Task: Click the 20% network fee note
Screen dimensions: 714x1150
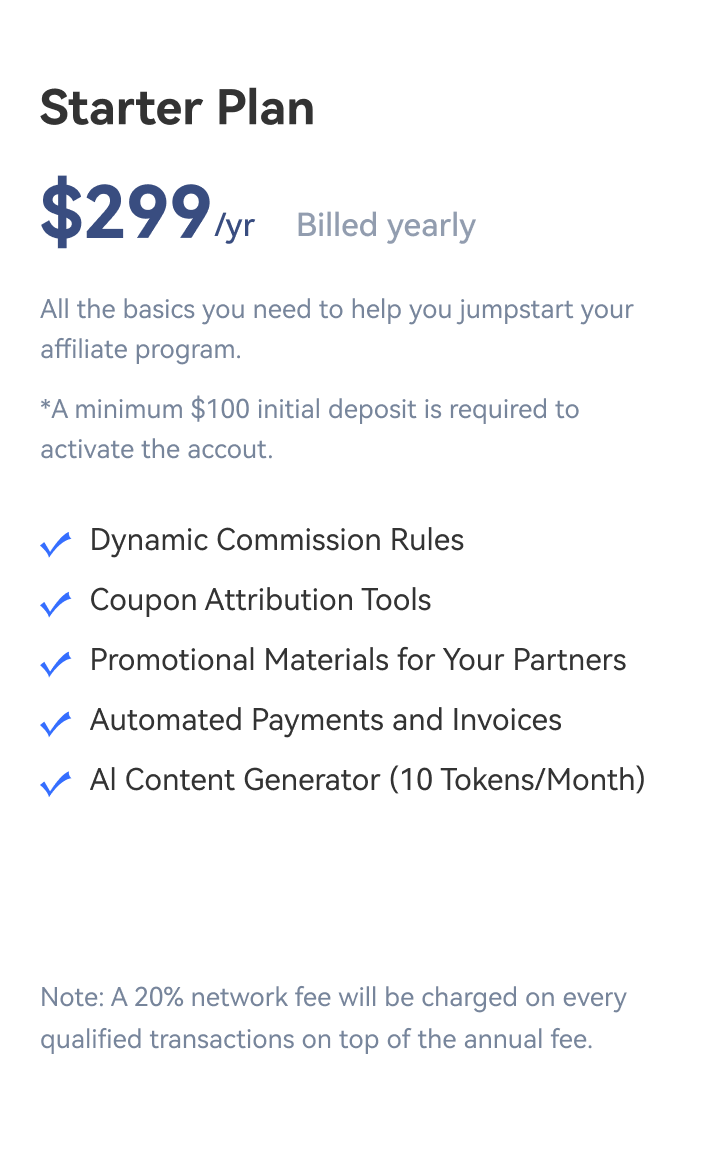Action: tap(333, 998)
